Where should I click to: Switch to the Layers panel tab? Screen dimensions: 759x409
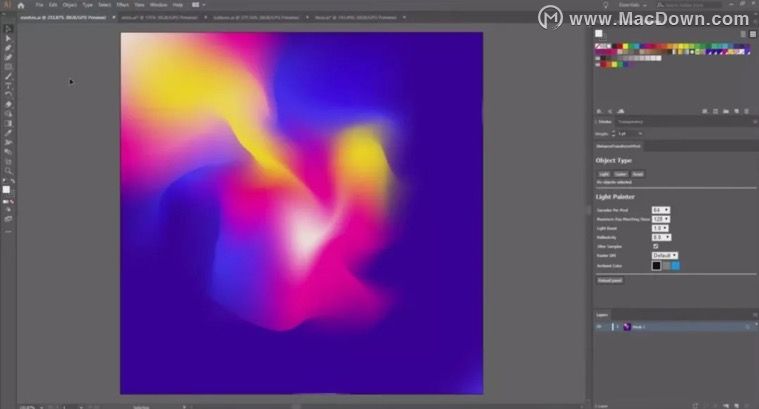pyautogui.click(x=602, y=315)
